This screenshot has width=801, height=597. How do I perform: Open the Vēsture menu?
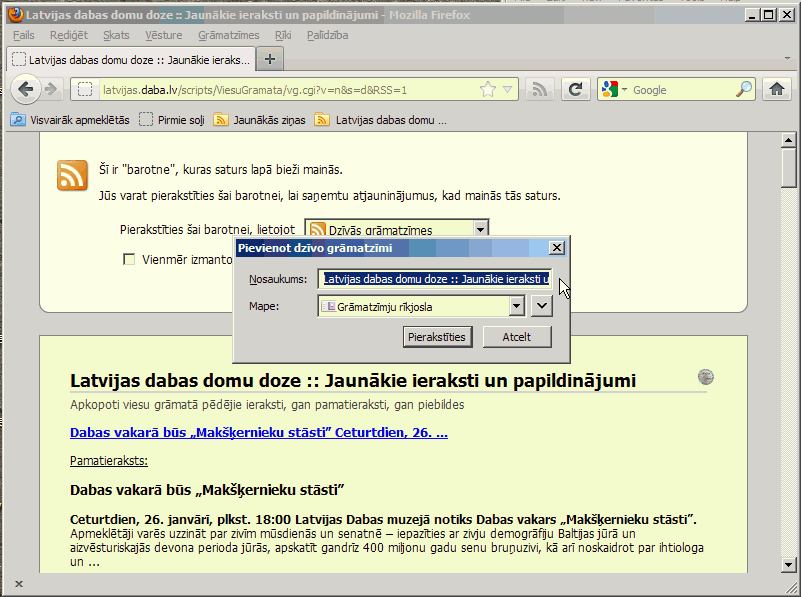coord(163,35)
